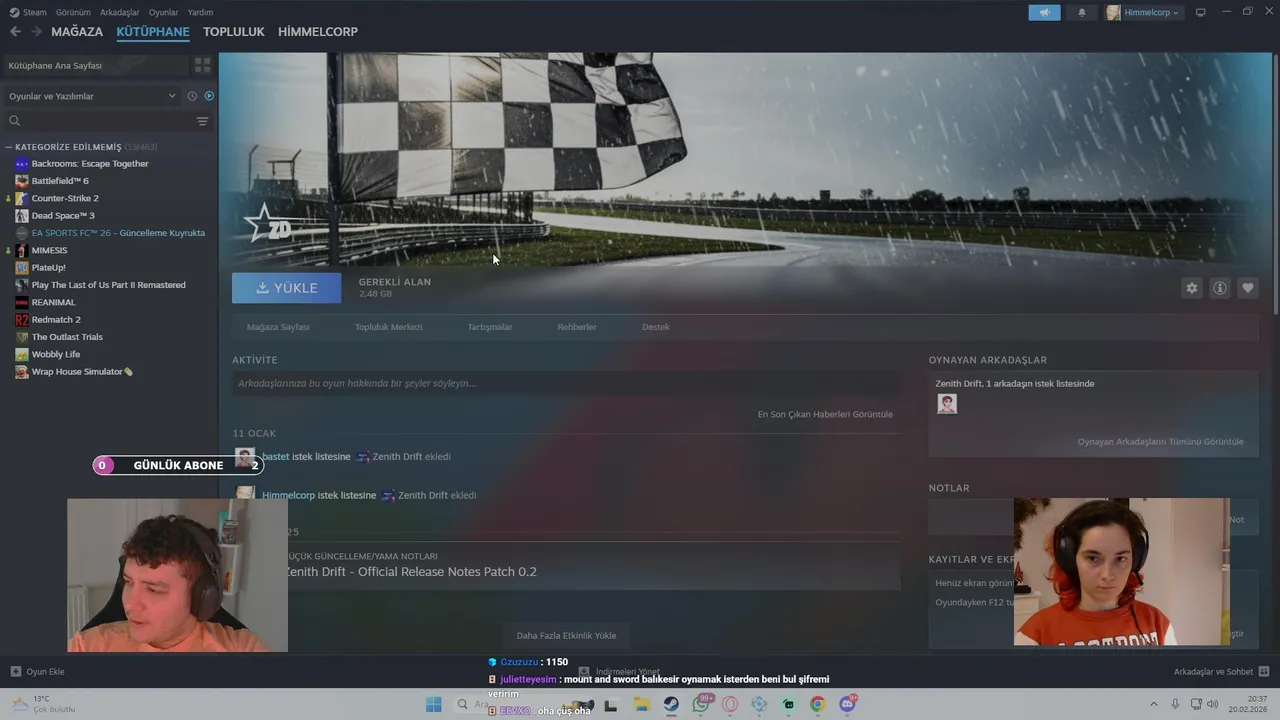Open the taskbar weather widget
Screen dimensions: 1280x720
tap(43, 704)
